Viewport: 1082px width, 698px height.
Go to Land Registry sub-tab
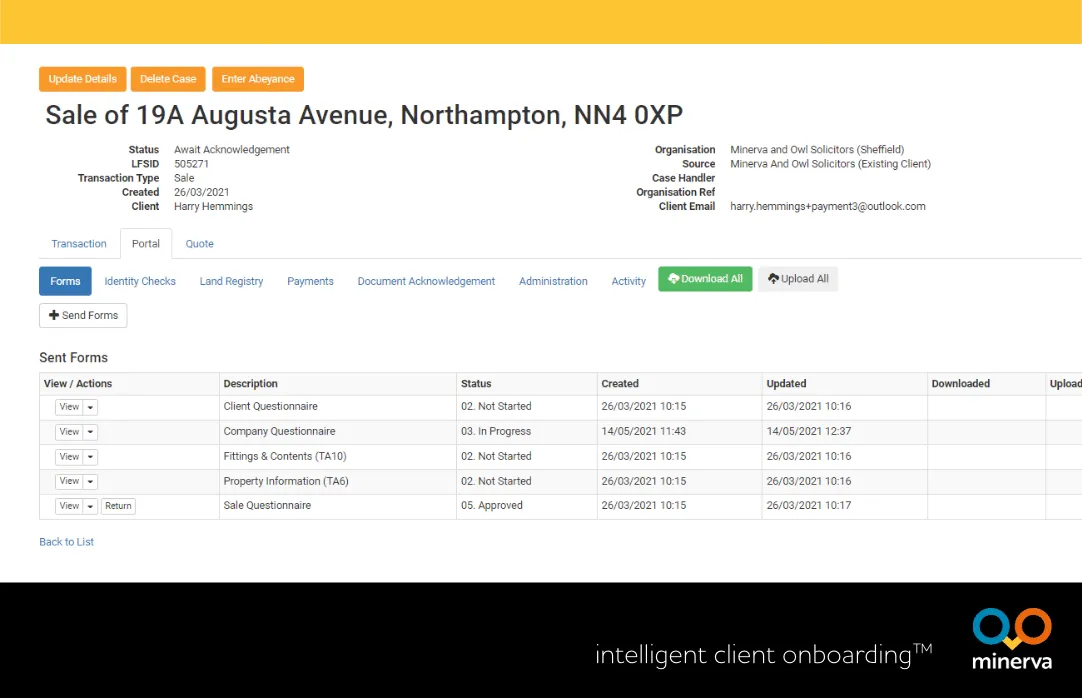click(231, 281)
